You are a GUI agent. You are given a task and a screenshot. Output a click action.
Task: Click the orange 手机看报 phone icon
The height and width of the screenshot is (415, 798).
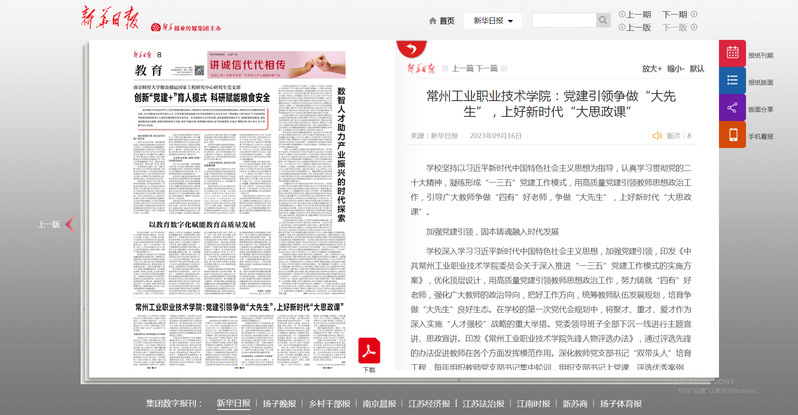tap(733, 135)
